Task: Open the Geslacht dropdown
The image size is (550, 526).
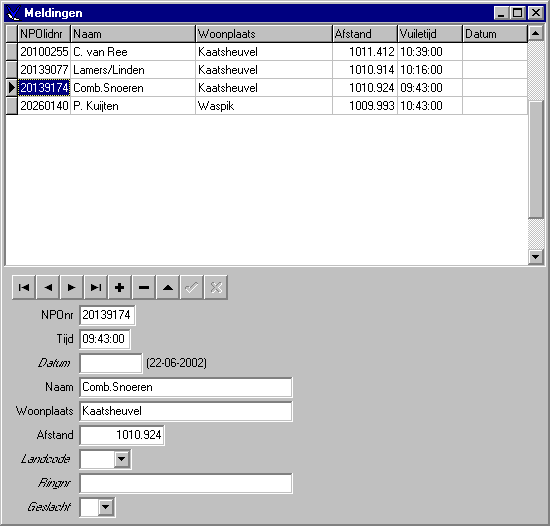Action: [x=106, y=507]
